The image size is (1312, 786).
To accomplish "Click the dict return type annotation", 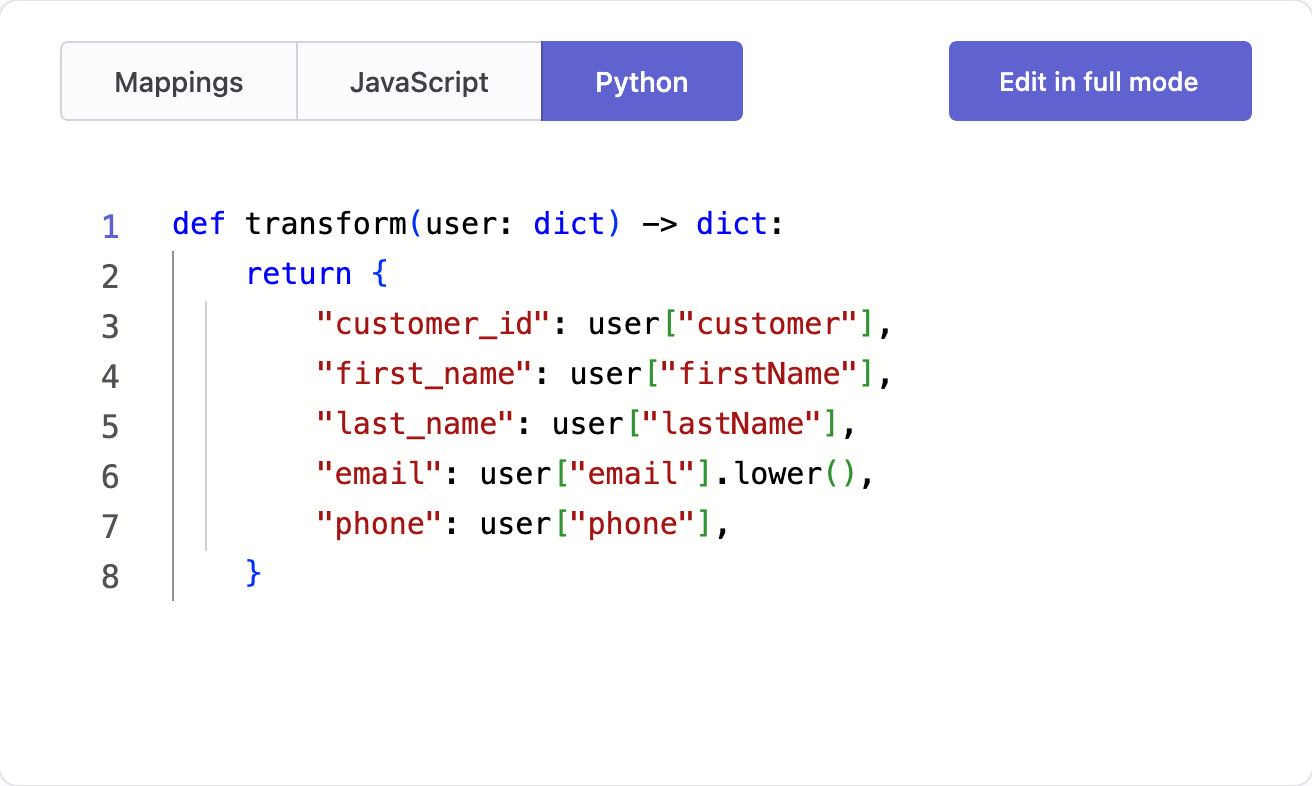I will 732,224.
